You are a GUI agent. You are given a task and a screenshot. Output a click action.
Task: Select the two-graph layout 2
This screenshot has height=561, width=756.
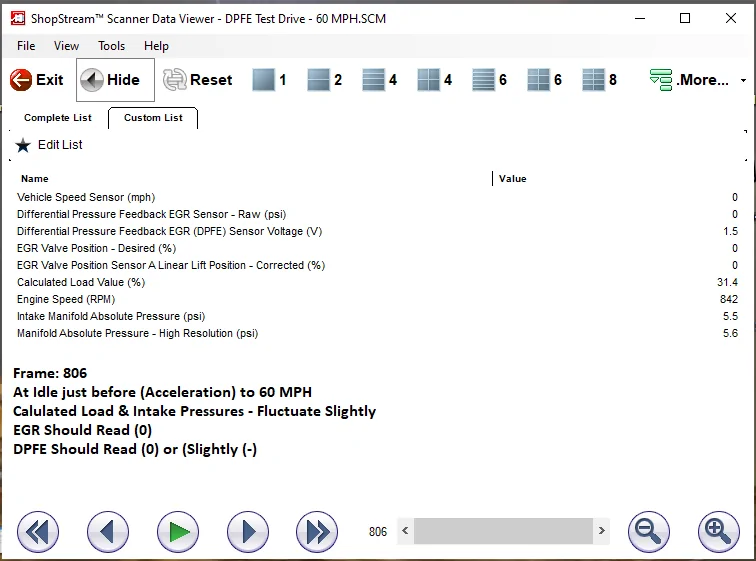[324, 80]
